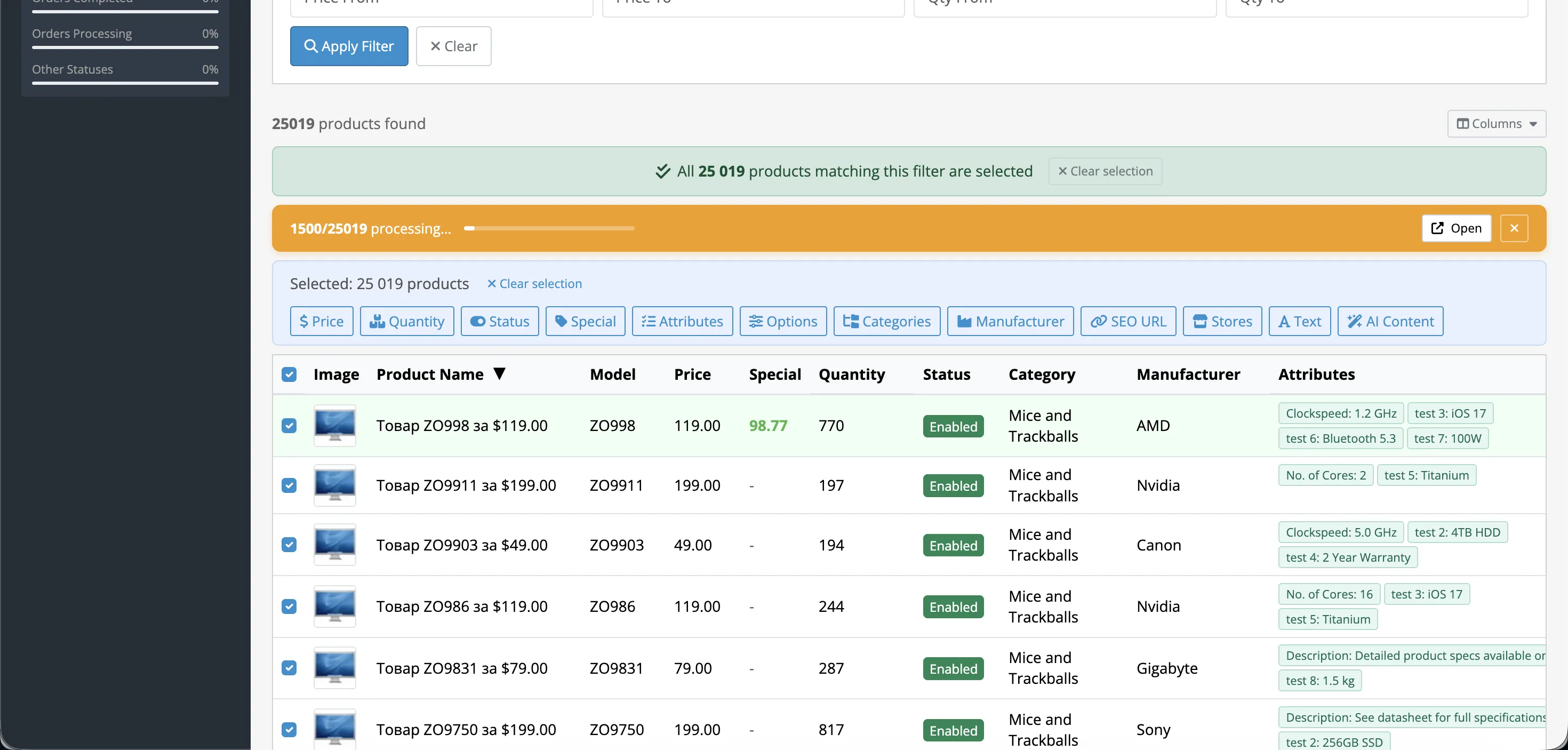
Task: Open AI Content generator
Action: tap(1390, 321)
